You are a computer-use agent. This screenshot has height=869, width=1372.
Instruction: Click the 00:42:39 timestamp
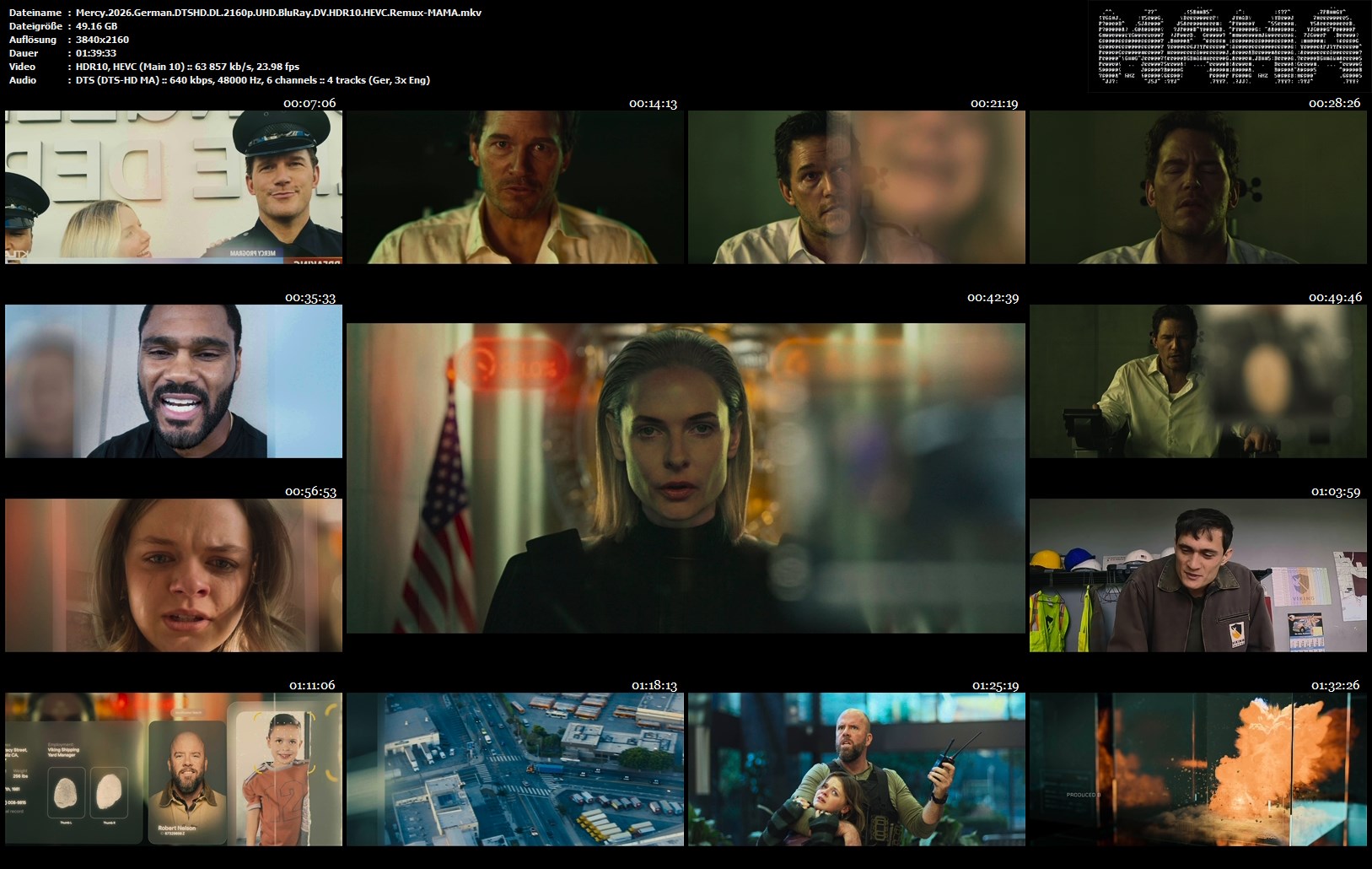point(993,297)
